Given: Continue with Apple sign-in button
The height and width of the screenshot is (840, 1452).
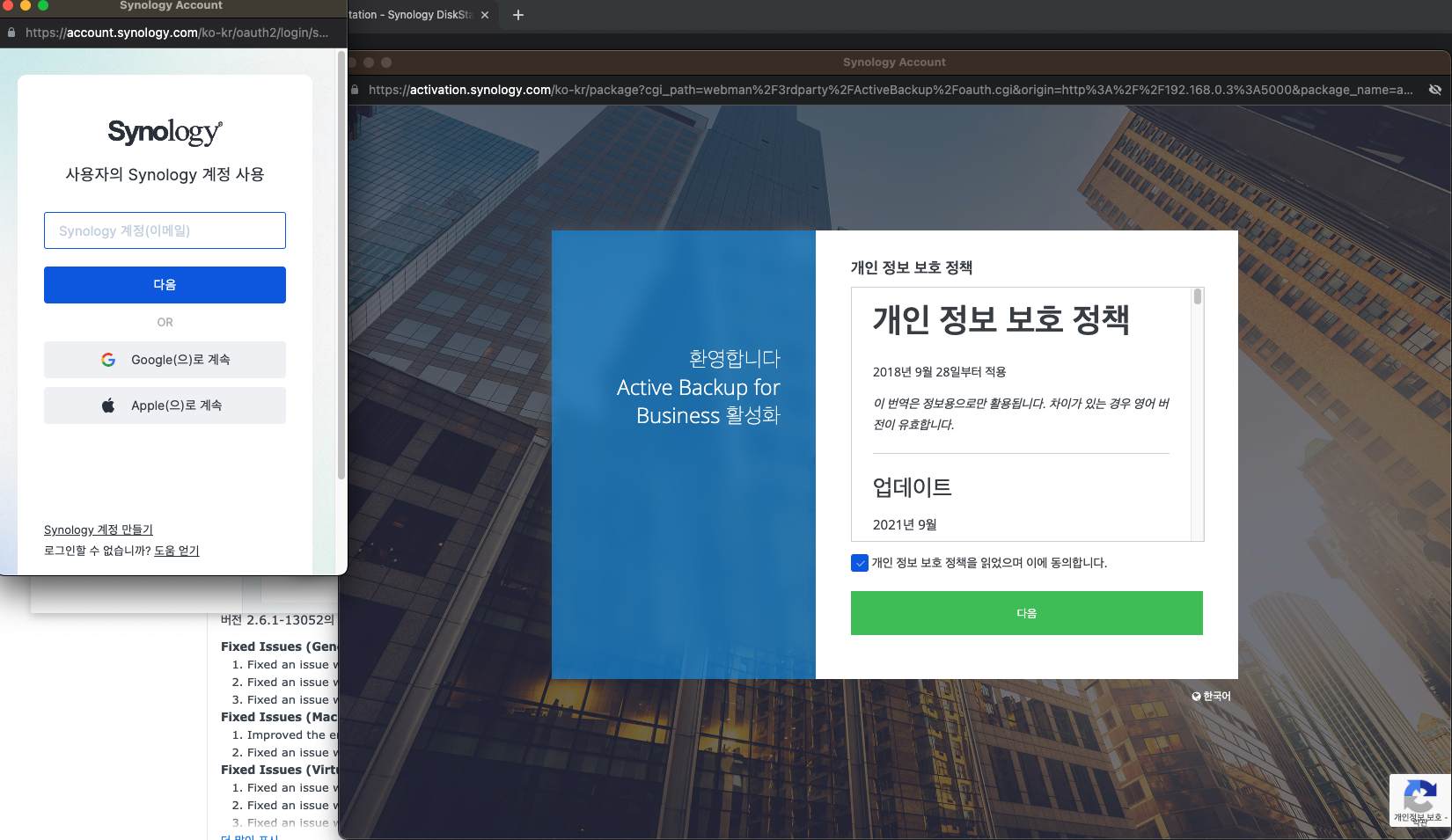Looking at the screenshot, I should point(165,405).
